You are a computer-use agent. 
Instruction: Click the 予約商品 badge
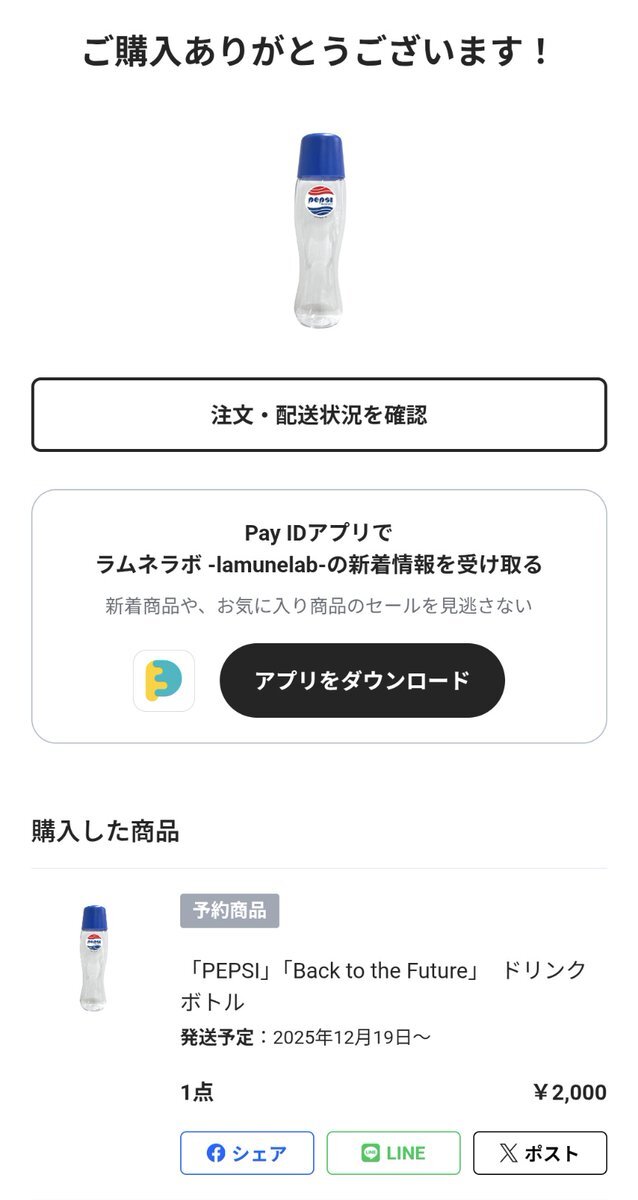[229, 911]
